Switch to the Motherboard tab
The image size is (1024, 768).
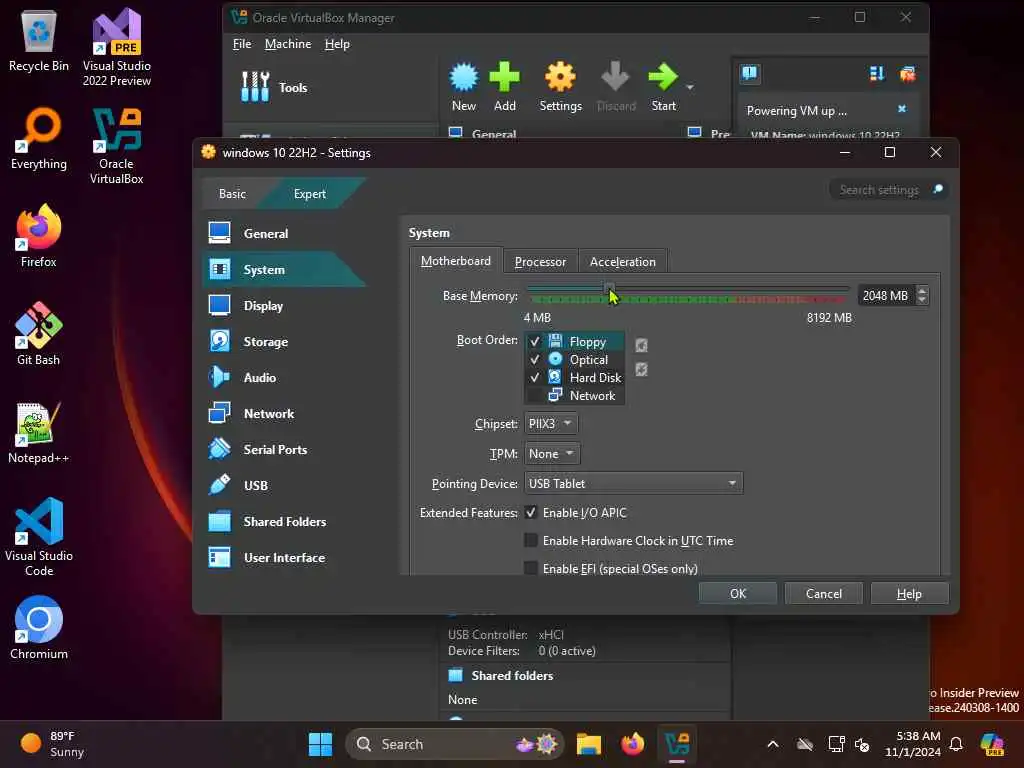[455, 261]
